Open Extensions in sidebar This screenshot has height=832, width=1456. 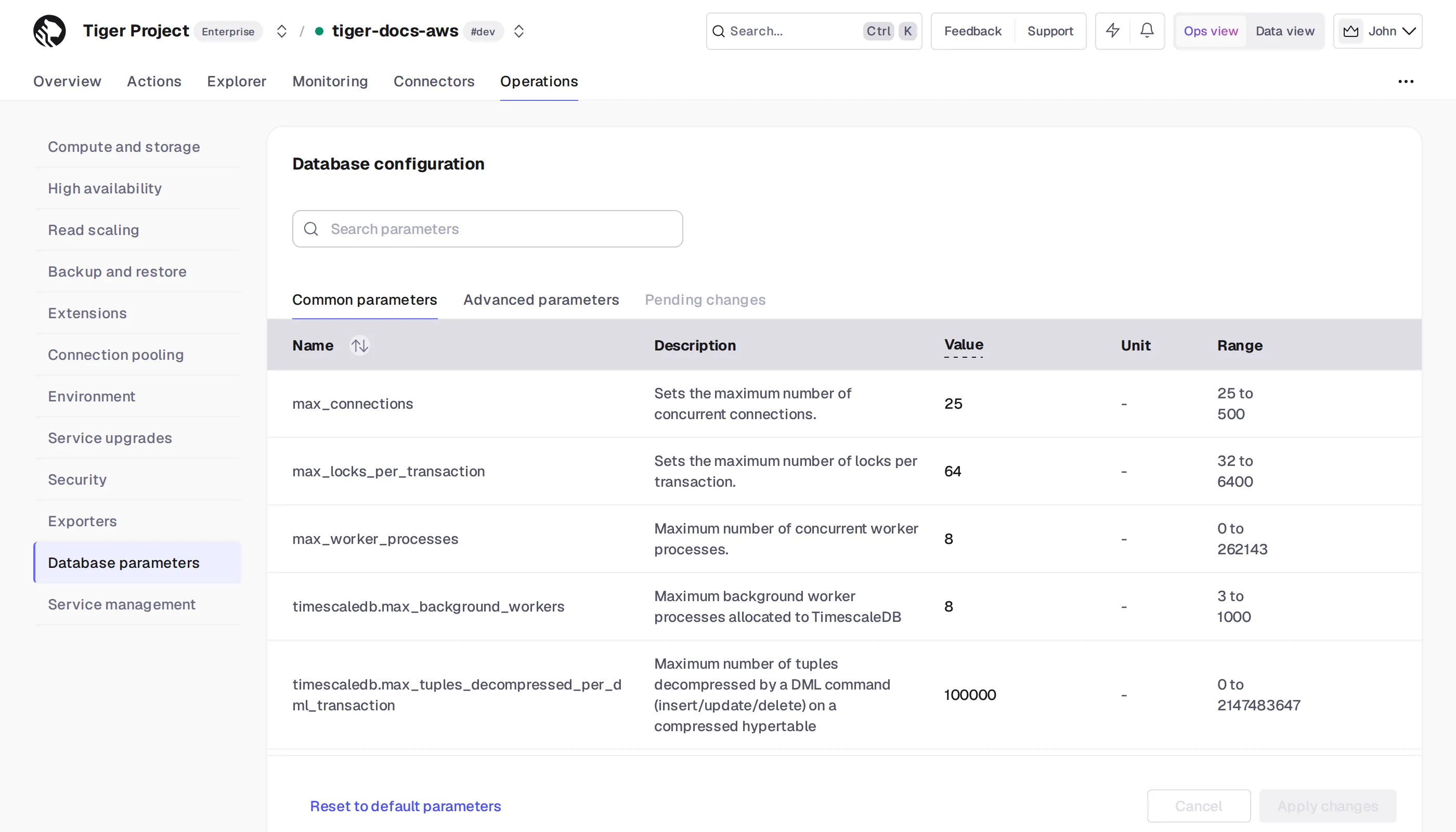coord(138,313)
